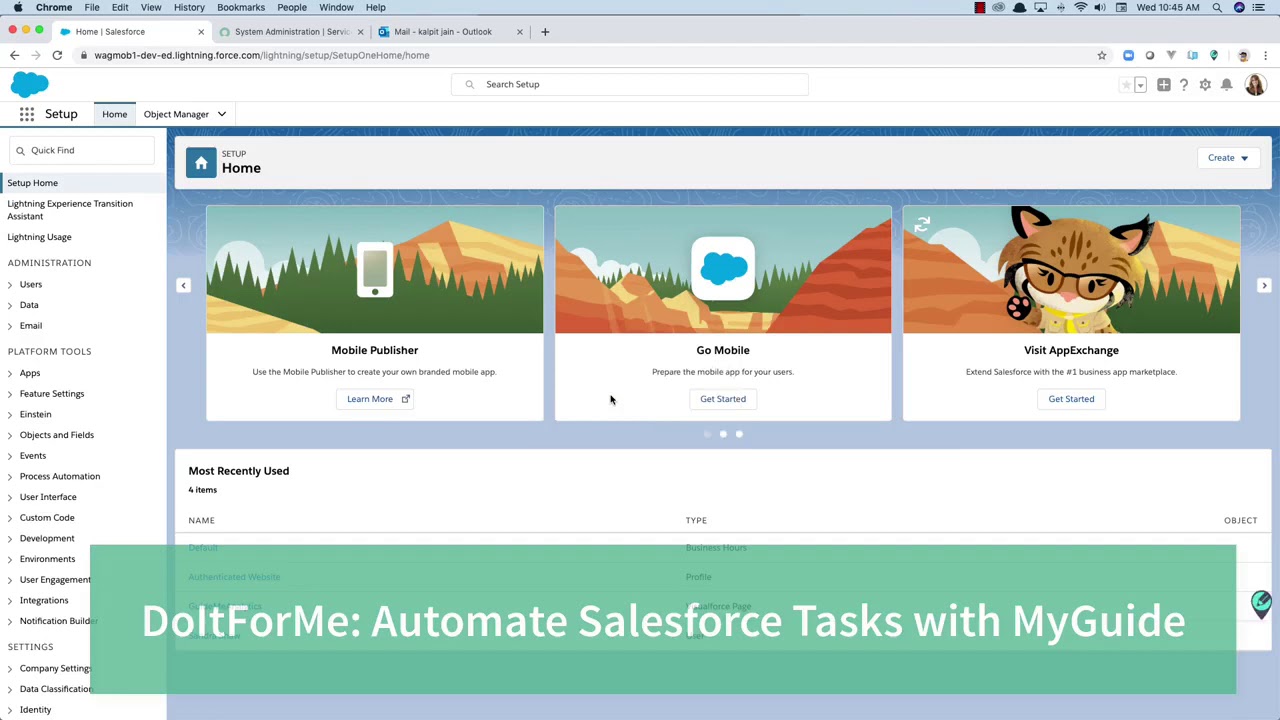This screenshot has height=720, width=1280.
Task: Close the Home | Salesforce tab
Action: click(x=201, y=32)
